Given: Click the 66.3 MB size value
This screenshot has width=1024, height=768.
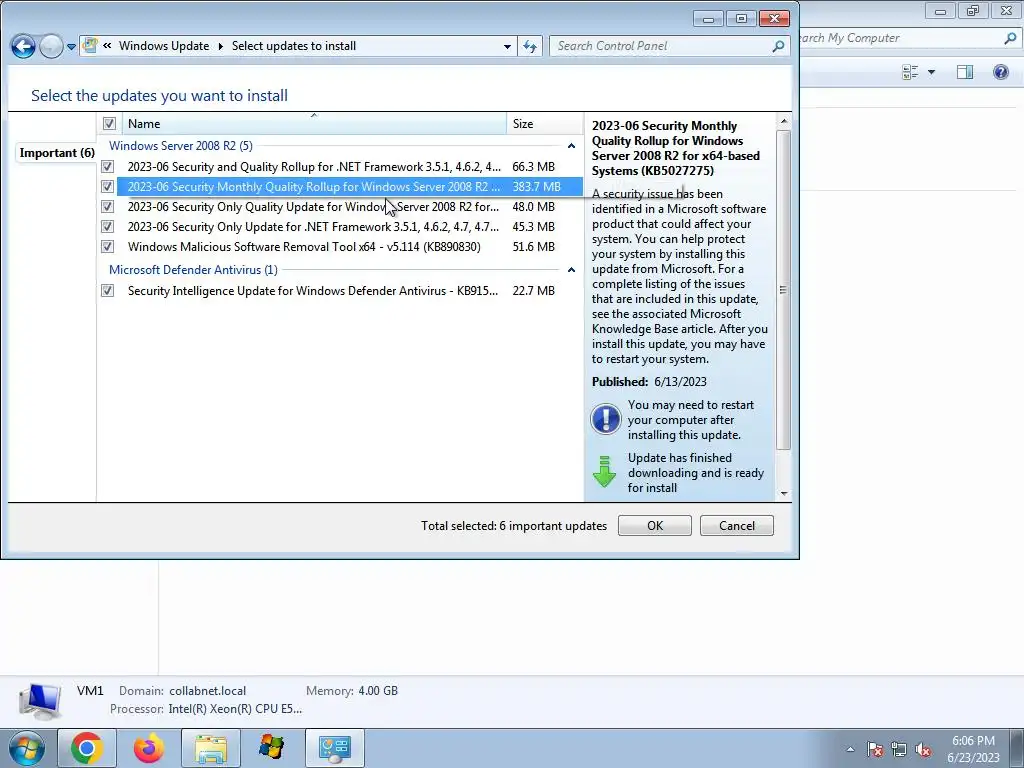Looking at the screenshot, I should pos(534,167).
